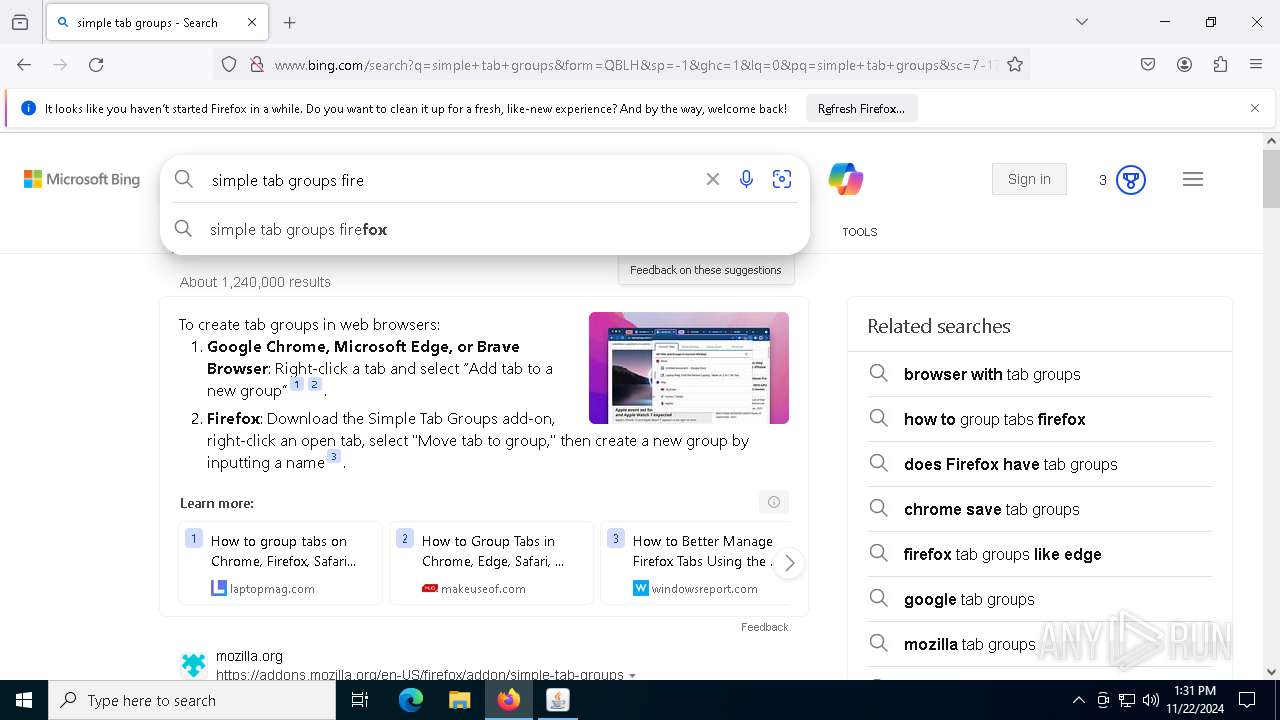Click the answer info icon
This screenshot has height=720, width=1280.
tap(773, 502)
